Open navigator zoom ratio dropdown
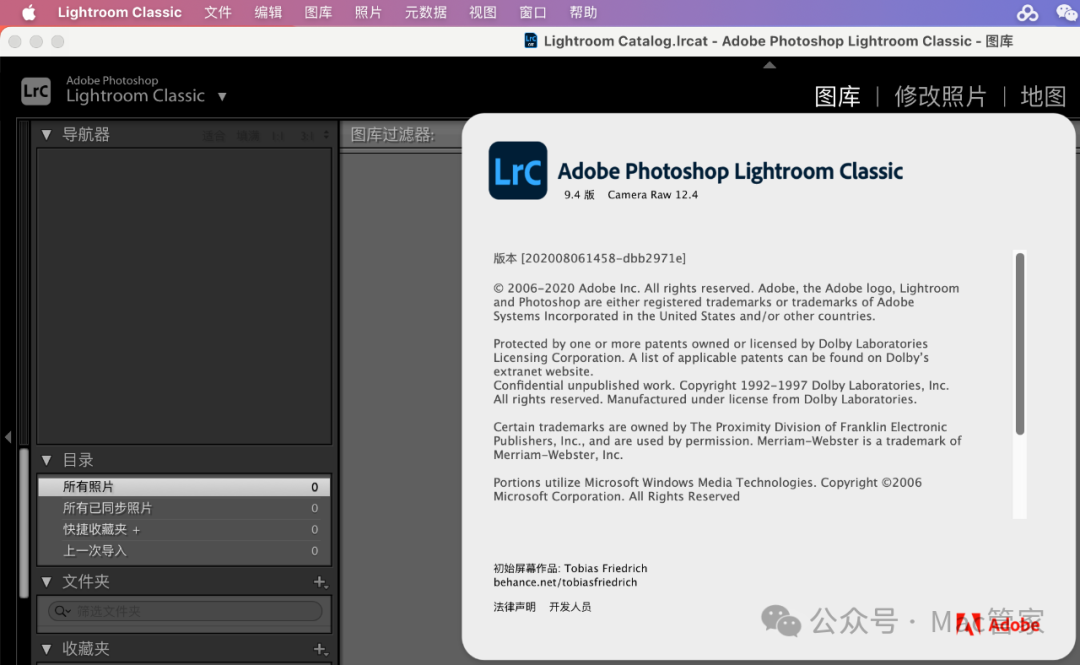Viewport: 1080px width, 665px height. coord(326,135)
